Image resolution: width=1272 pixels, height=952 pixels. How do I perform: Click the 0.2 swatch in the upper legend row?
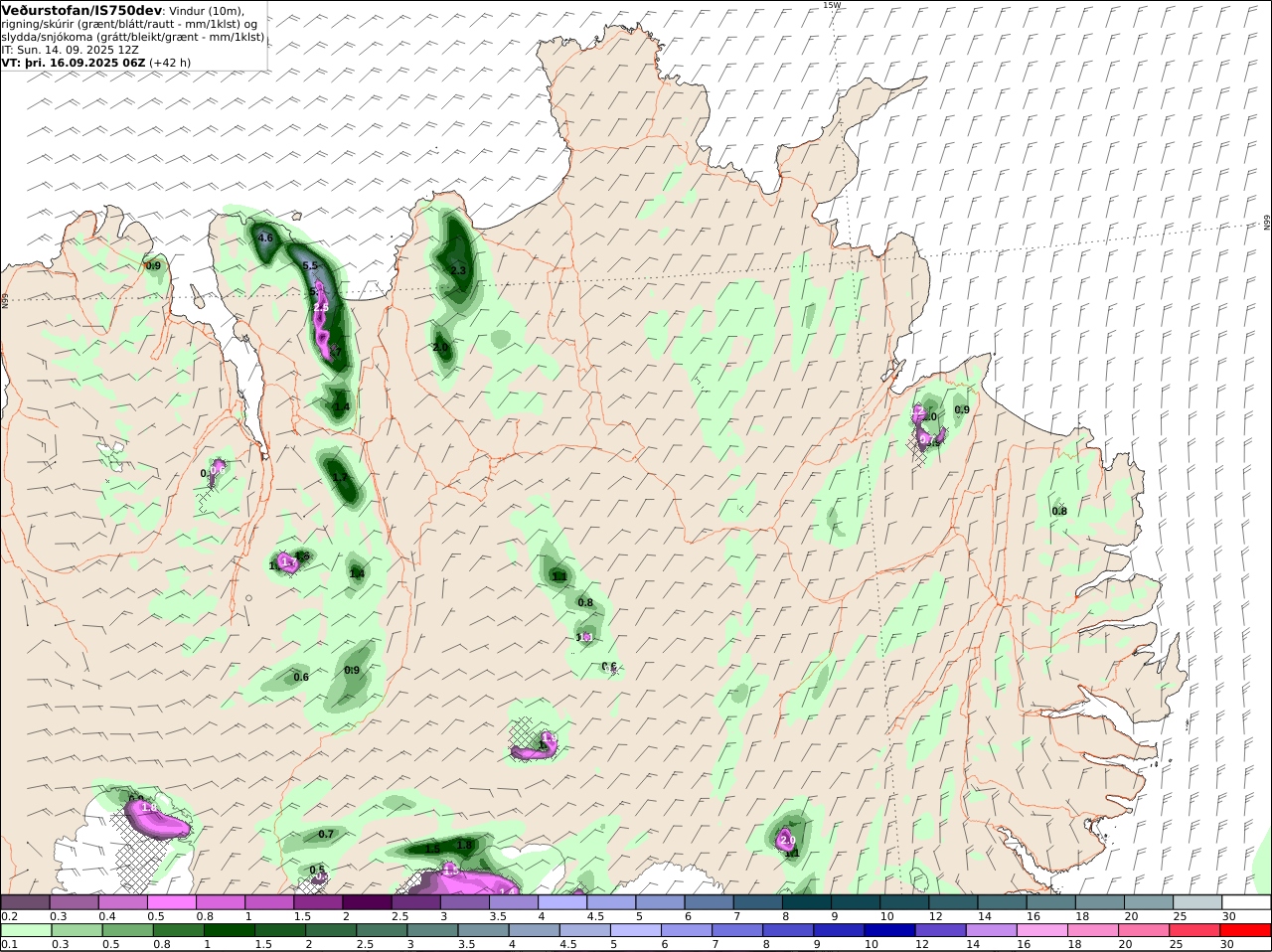(x=25, y=902)
